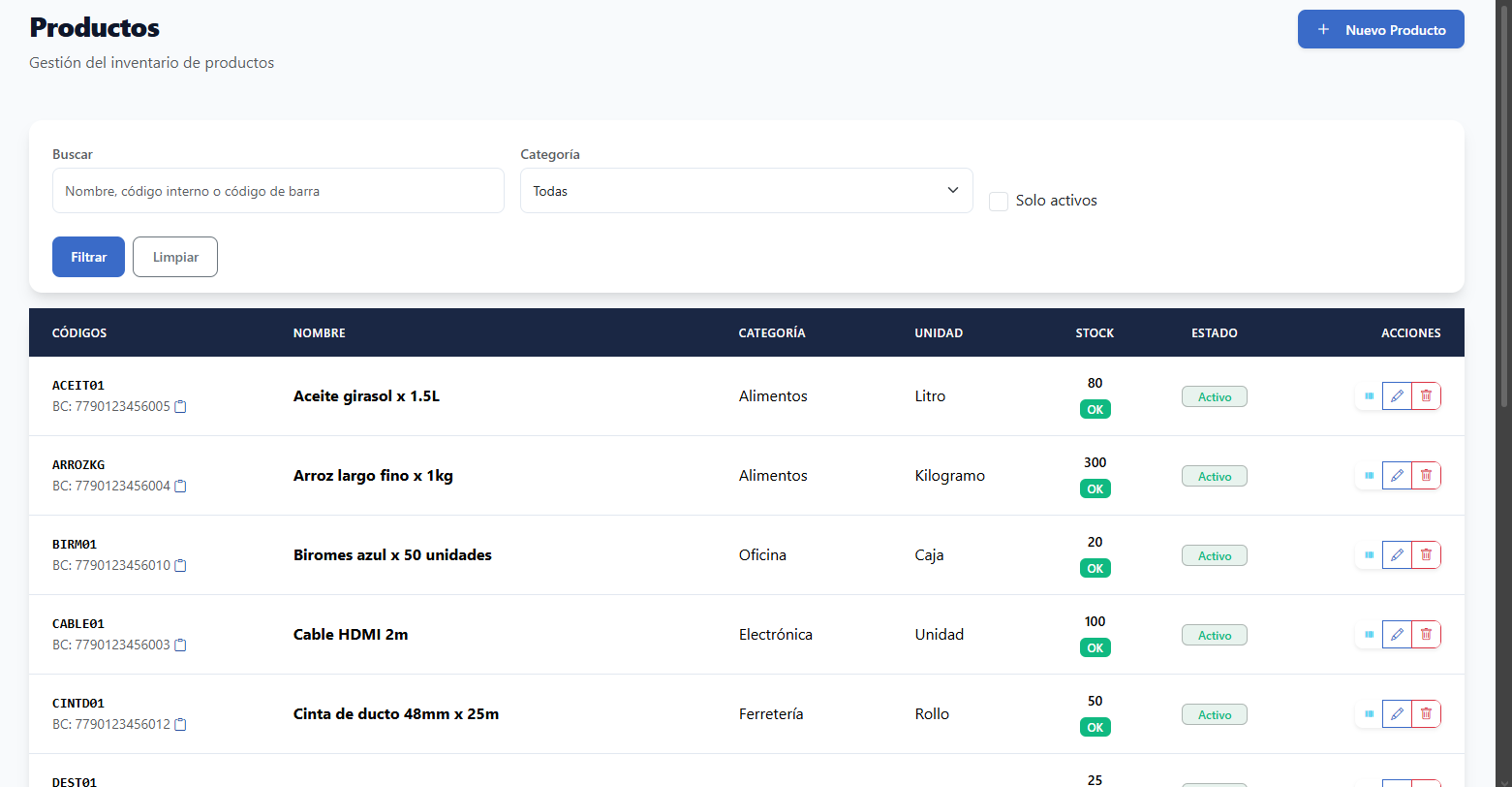Click the Rollo unit cell
Image resolution: width=1512 pixels, height=787 pixels.
[932, 714]
